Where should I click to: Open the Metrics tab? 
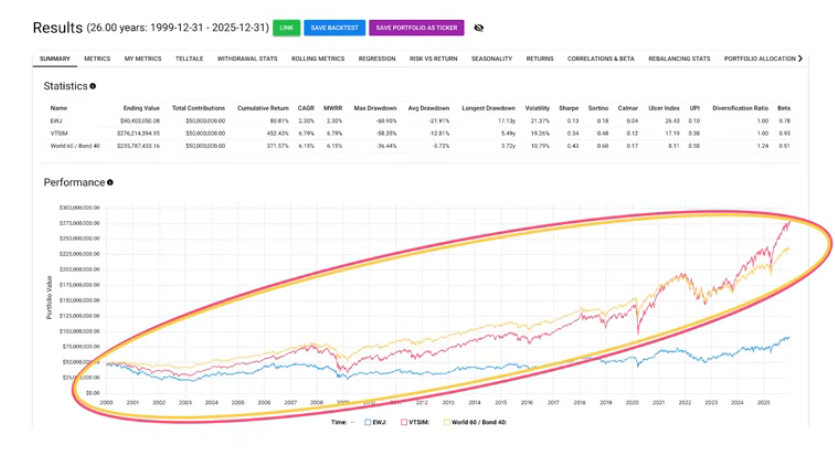pos(97,59)
